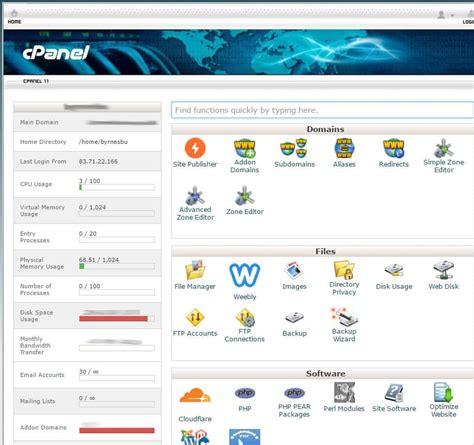Launch Backup Wizard
474x445 pixels.
click(x=344, y=325)
